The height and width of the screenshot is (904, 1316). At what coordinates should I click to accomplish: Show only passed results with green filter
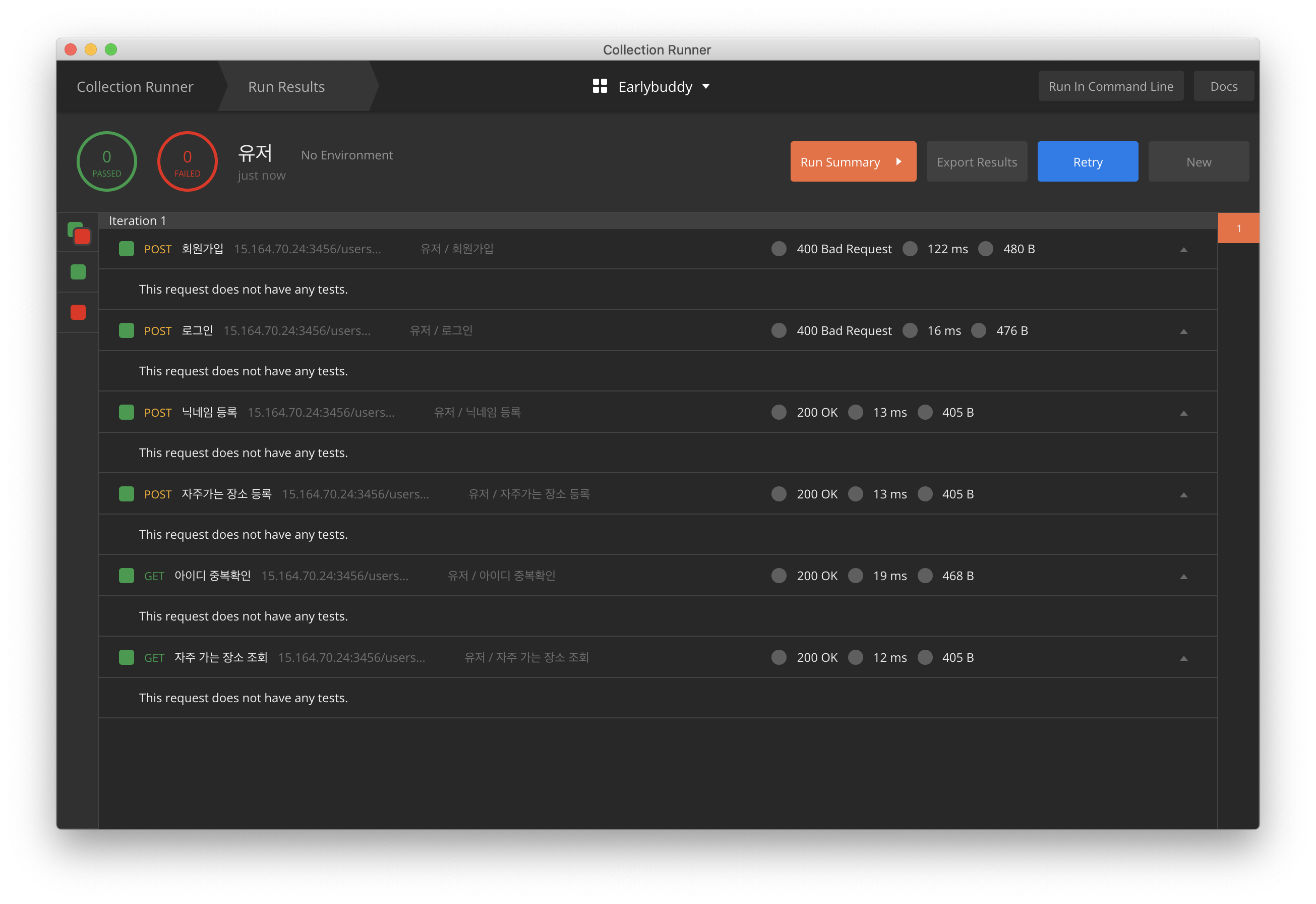tap(78, 272)
